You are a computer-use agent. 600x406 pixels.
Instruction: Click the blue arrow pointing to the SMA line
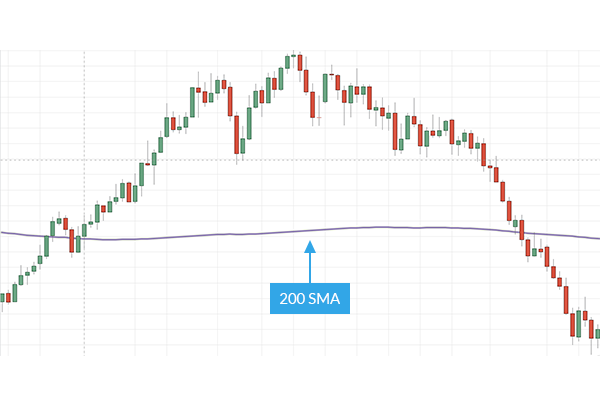(310, 260)
